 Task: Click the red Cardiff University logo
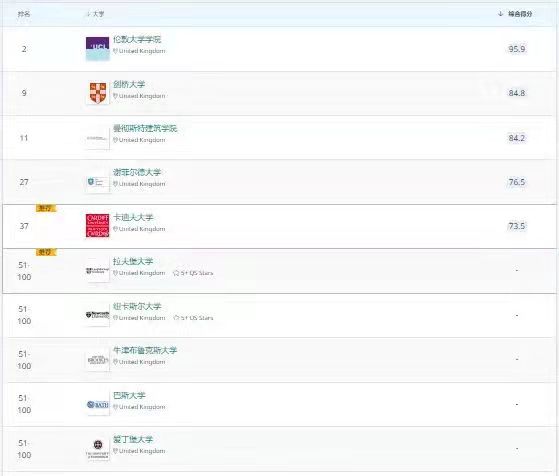97,225
